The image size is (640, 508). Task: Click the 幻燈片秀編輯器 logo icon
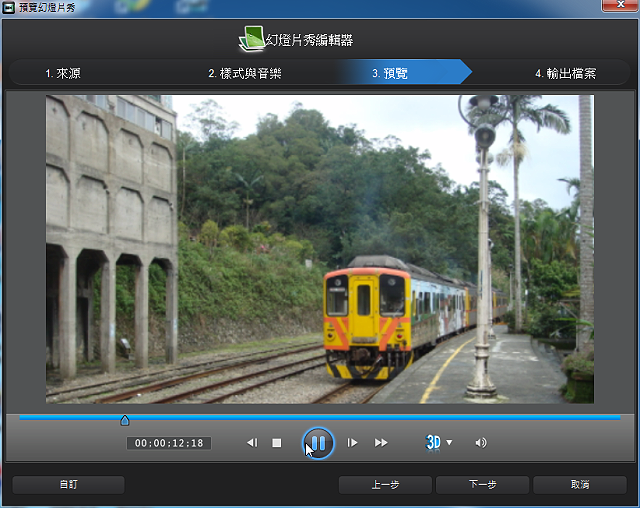252,39
